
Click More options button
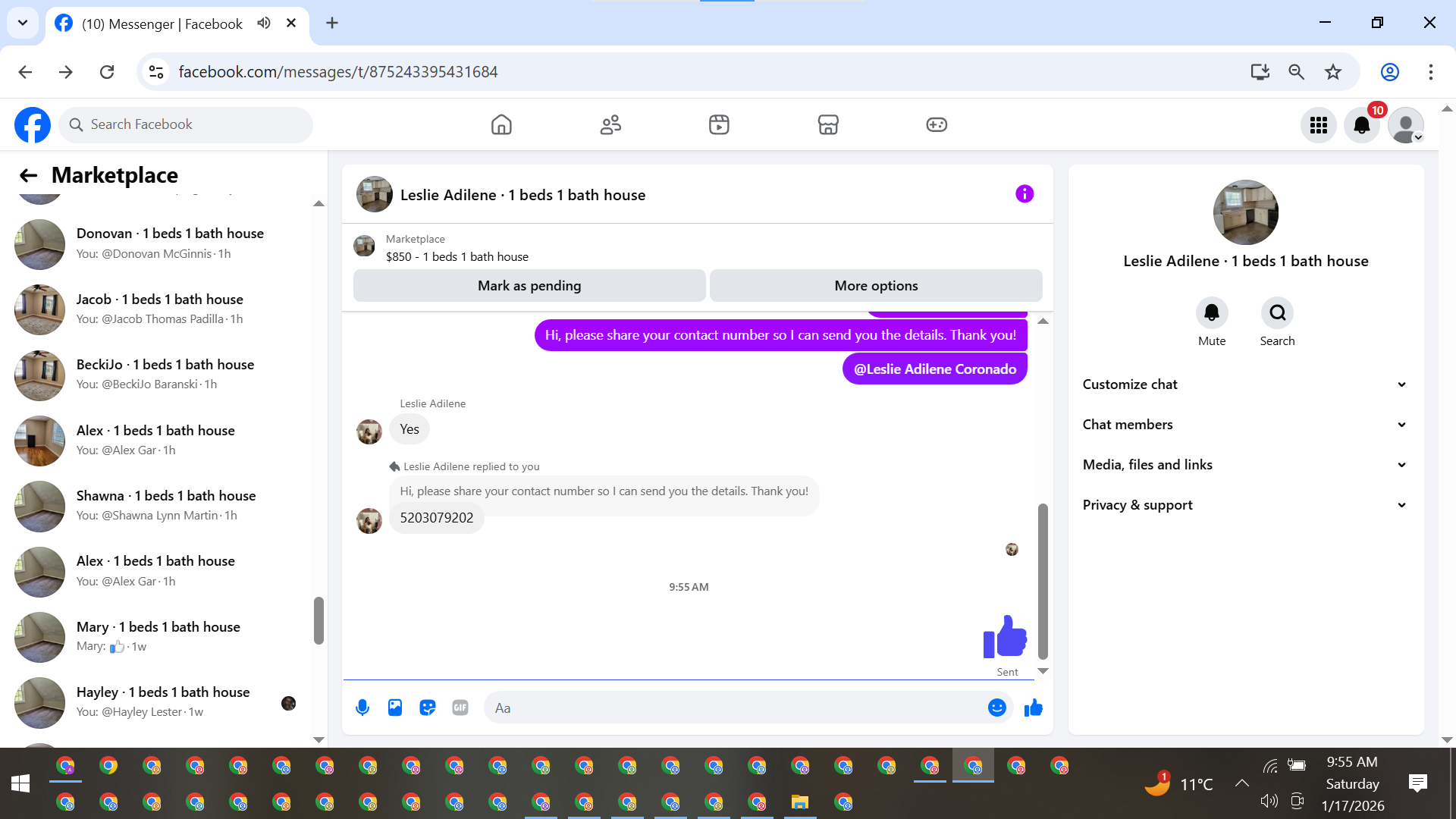(875, 286)
